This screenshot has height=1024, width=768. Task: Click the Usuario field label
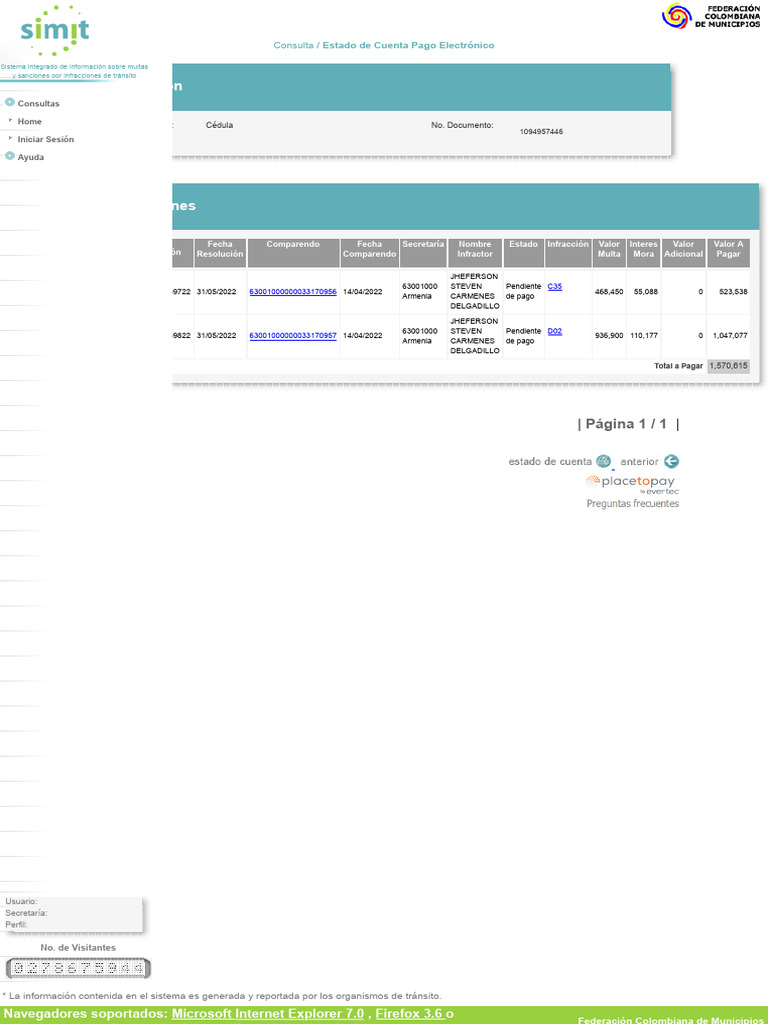(21, 901)
